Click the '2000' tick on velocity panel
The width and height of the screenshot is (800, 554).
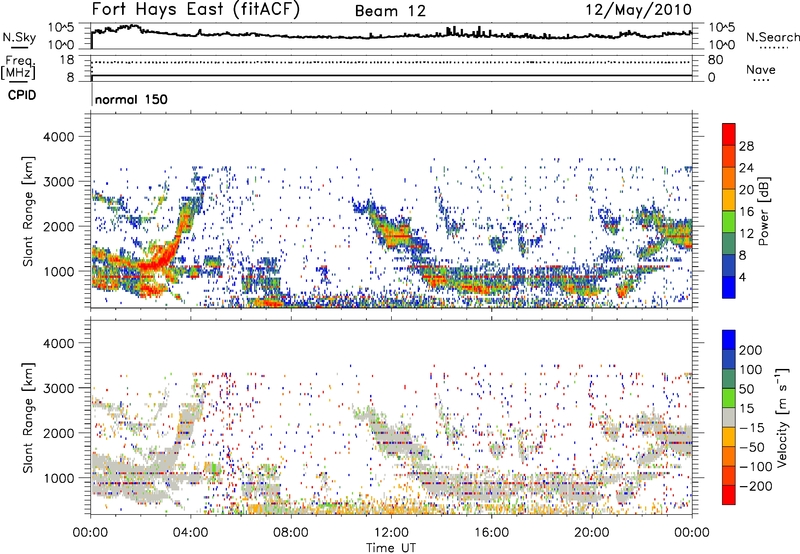click(59, 433)
